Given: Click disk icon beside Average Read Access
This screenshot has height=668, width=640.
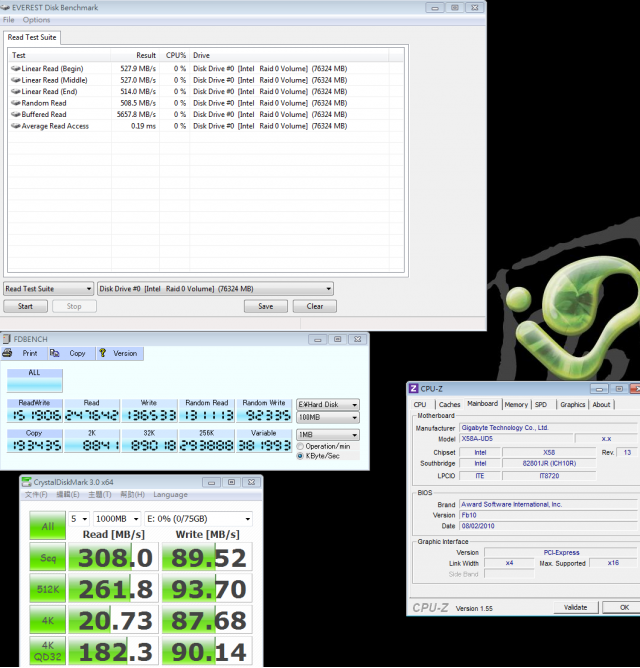Looking at the screenshot, I should click(x=16, y=126).
